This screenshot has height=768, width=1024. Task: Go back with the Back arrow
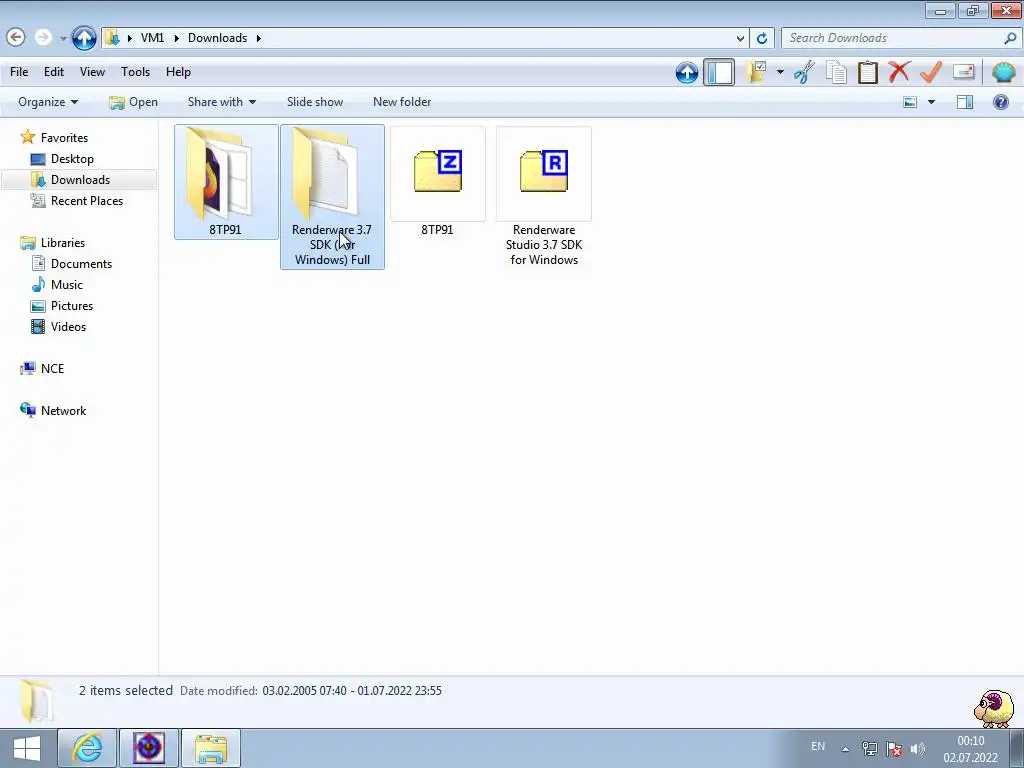(16, 37)
